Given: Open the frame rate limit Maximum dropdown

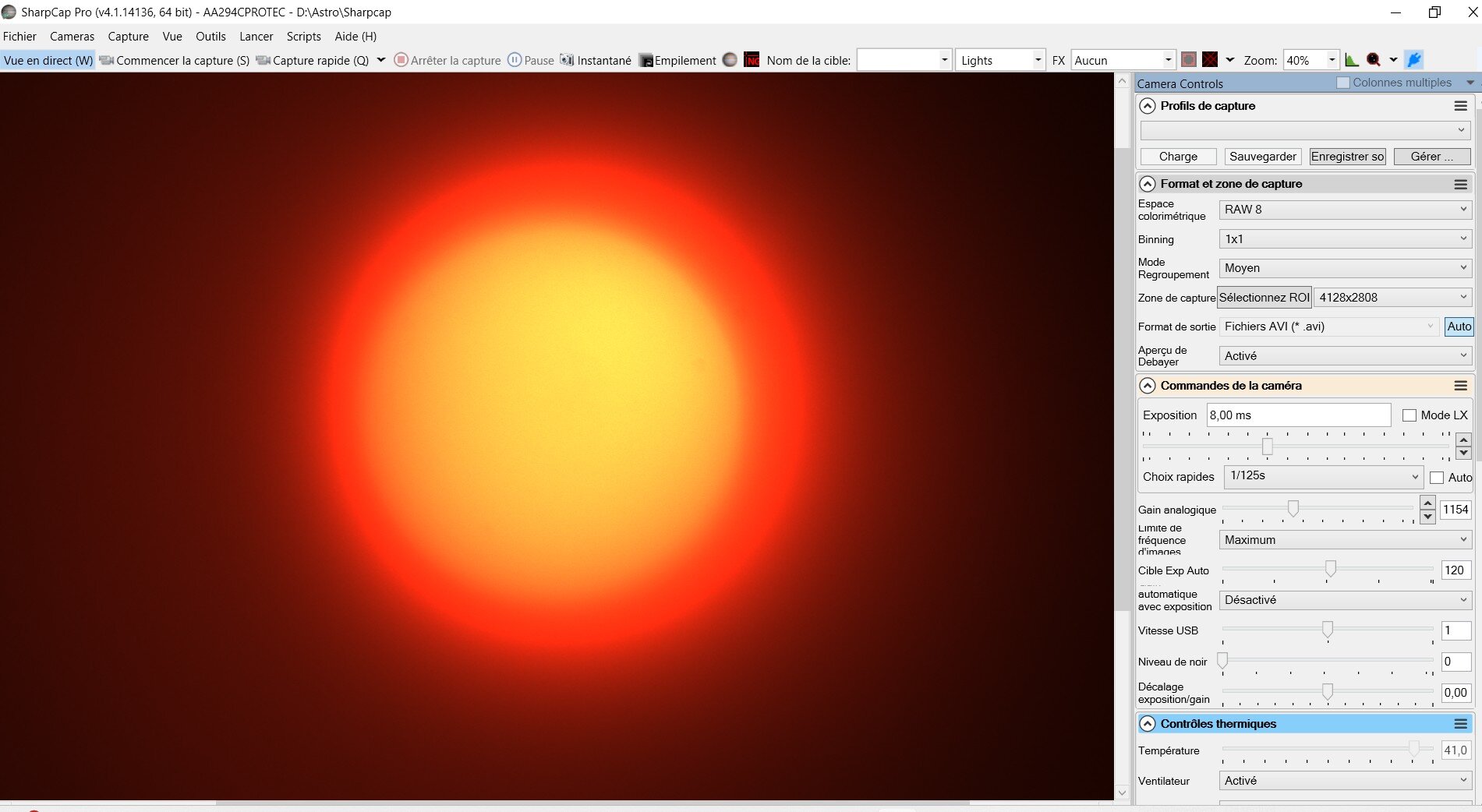Looking at the screenshot, I should 1346,540.
